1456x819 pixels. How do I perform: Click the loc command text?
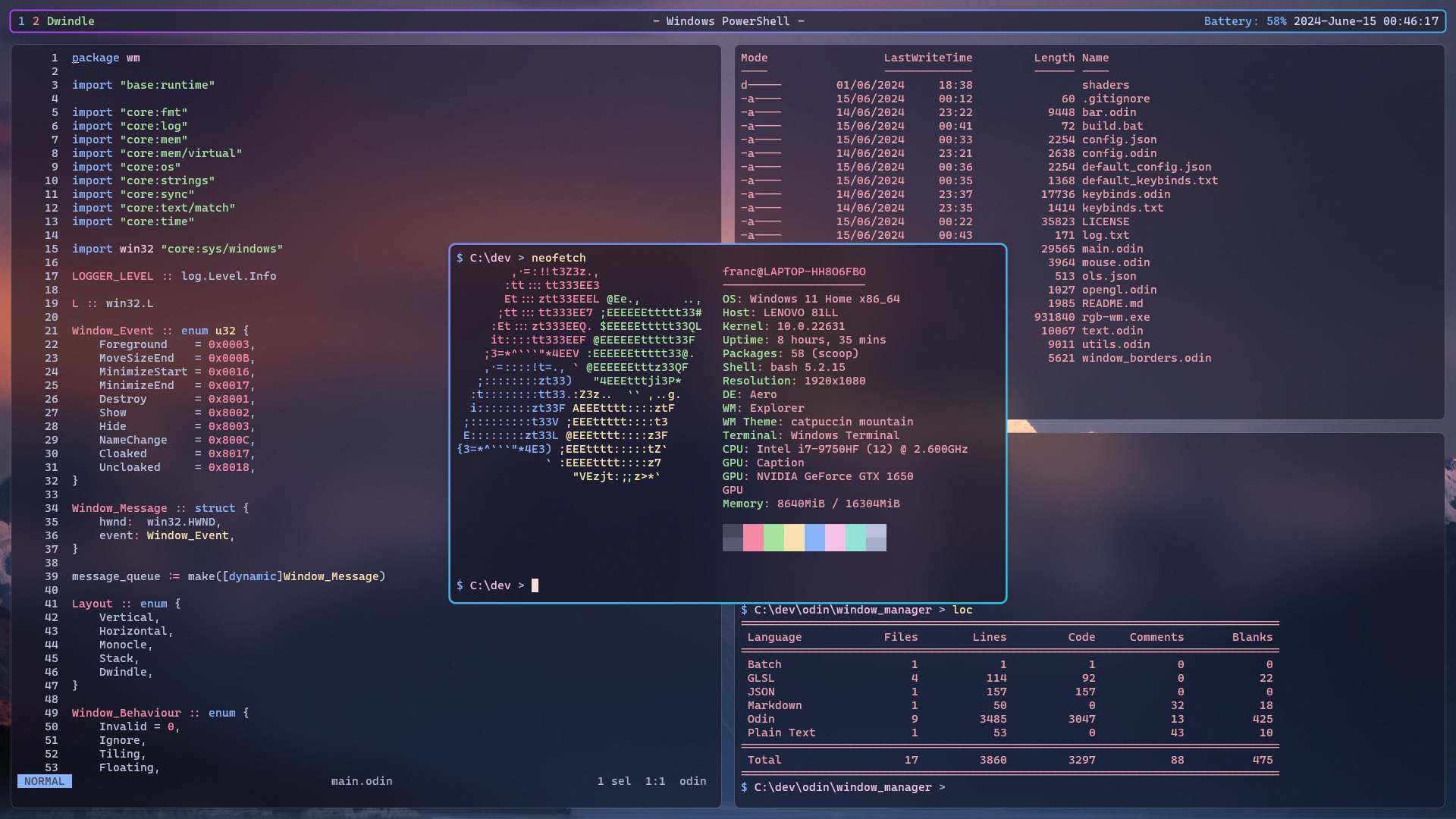(x=962, y=610)
